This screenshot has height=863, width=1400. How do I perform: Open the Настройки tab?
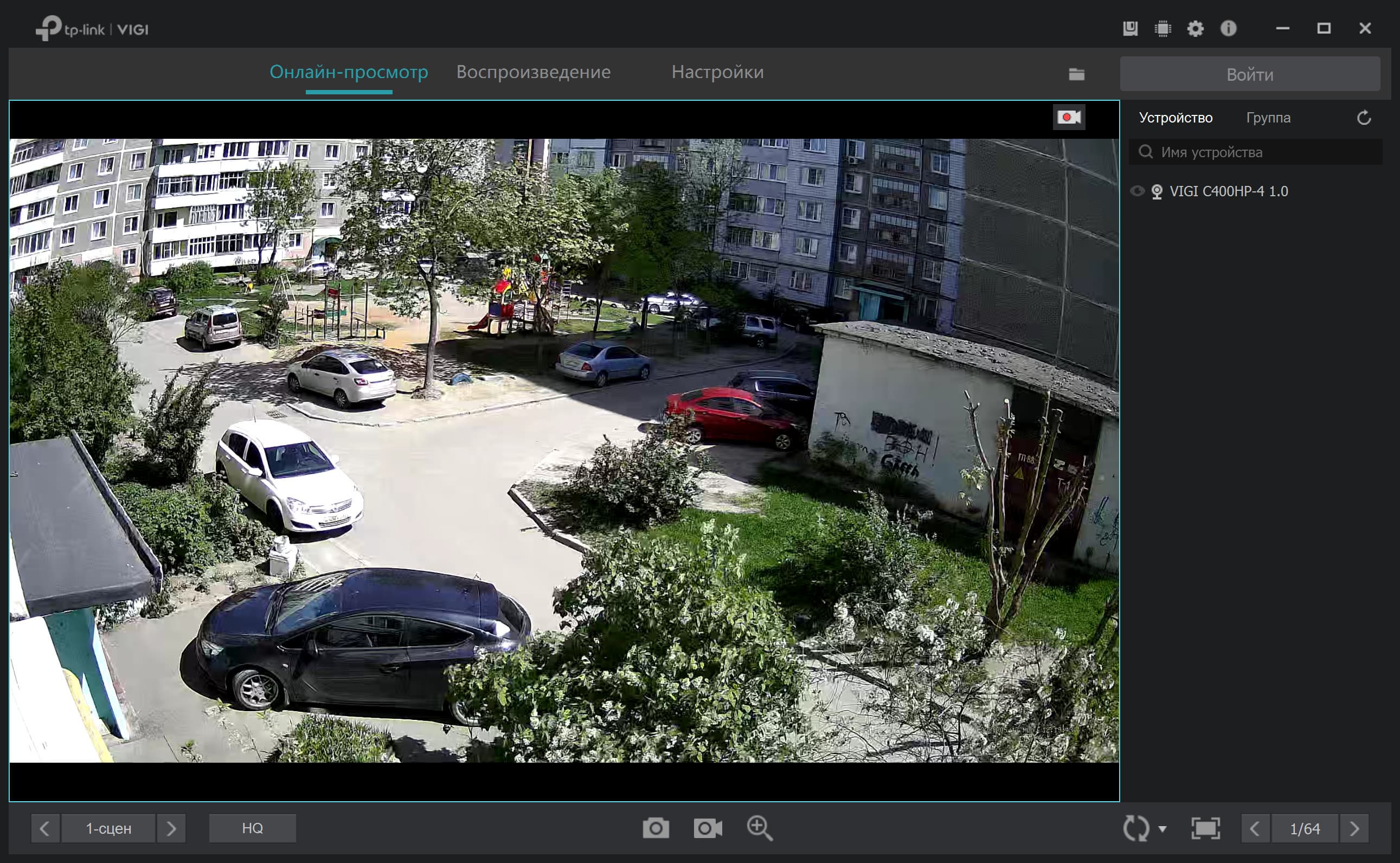tap(717, 72)
